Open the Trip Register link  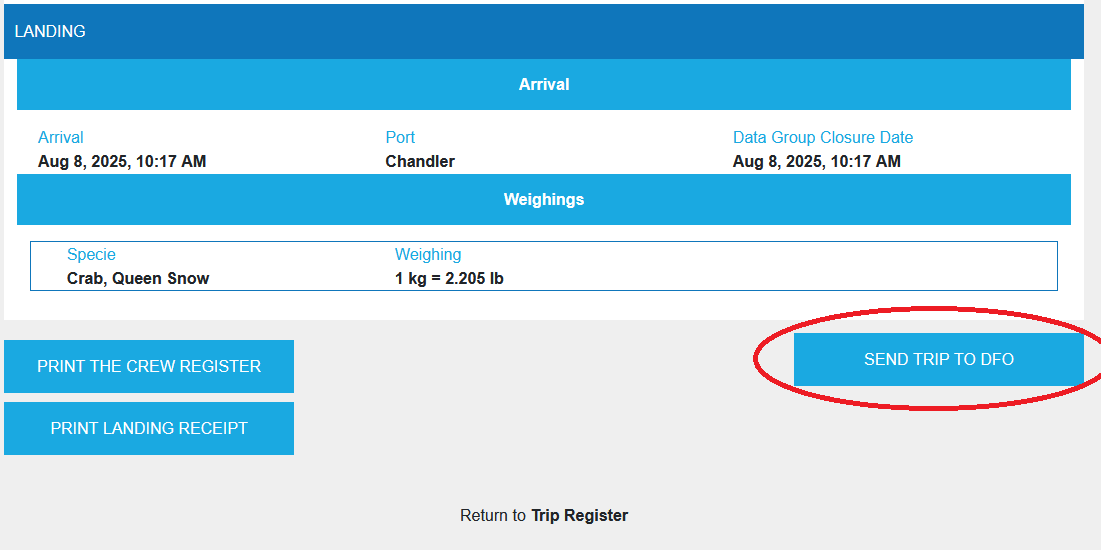click(x=579, y=516)
